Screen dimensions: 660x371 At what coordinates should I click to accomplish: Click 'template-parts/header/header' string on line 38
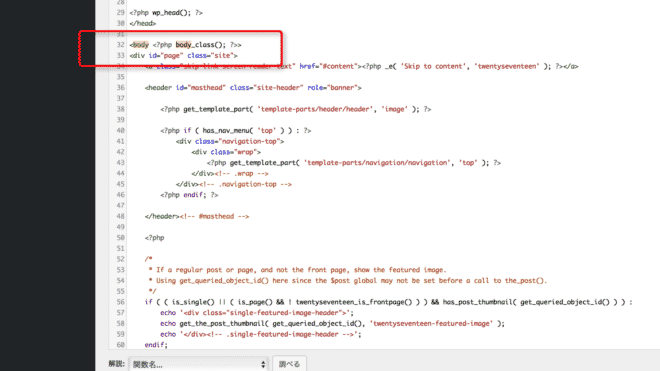coord(315,109)
